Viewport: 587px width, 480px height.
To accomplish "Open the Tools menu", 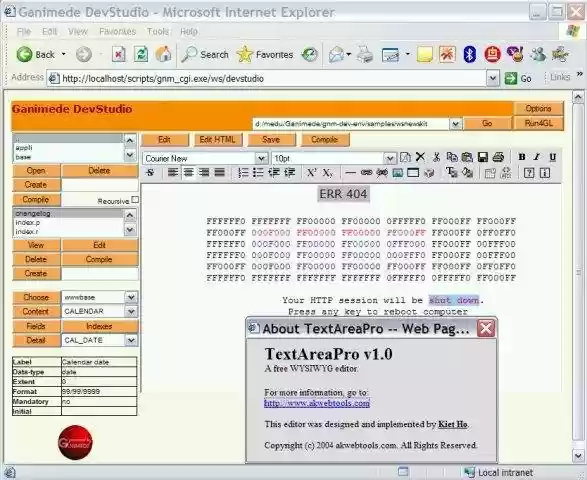I will point(158,31).
